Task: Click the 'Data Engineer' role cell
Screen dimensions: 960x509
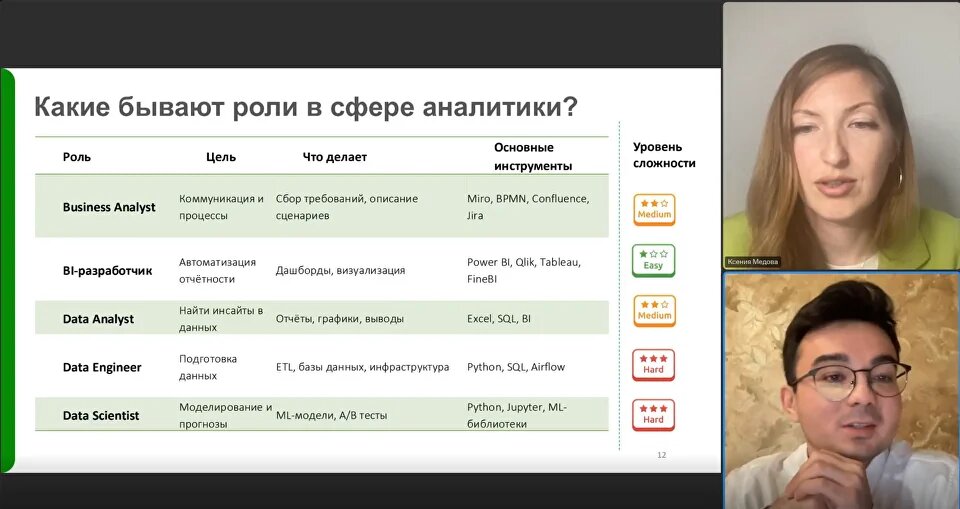Action: [x=102, y=368]
